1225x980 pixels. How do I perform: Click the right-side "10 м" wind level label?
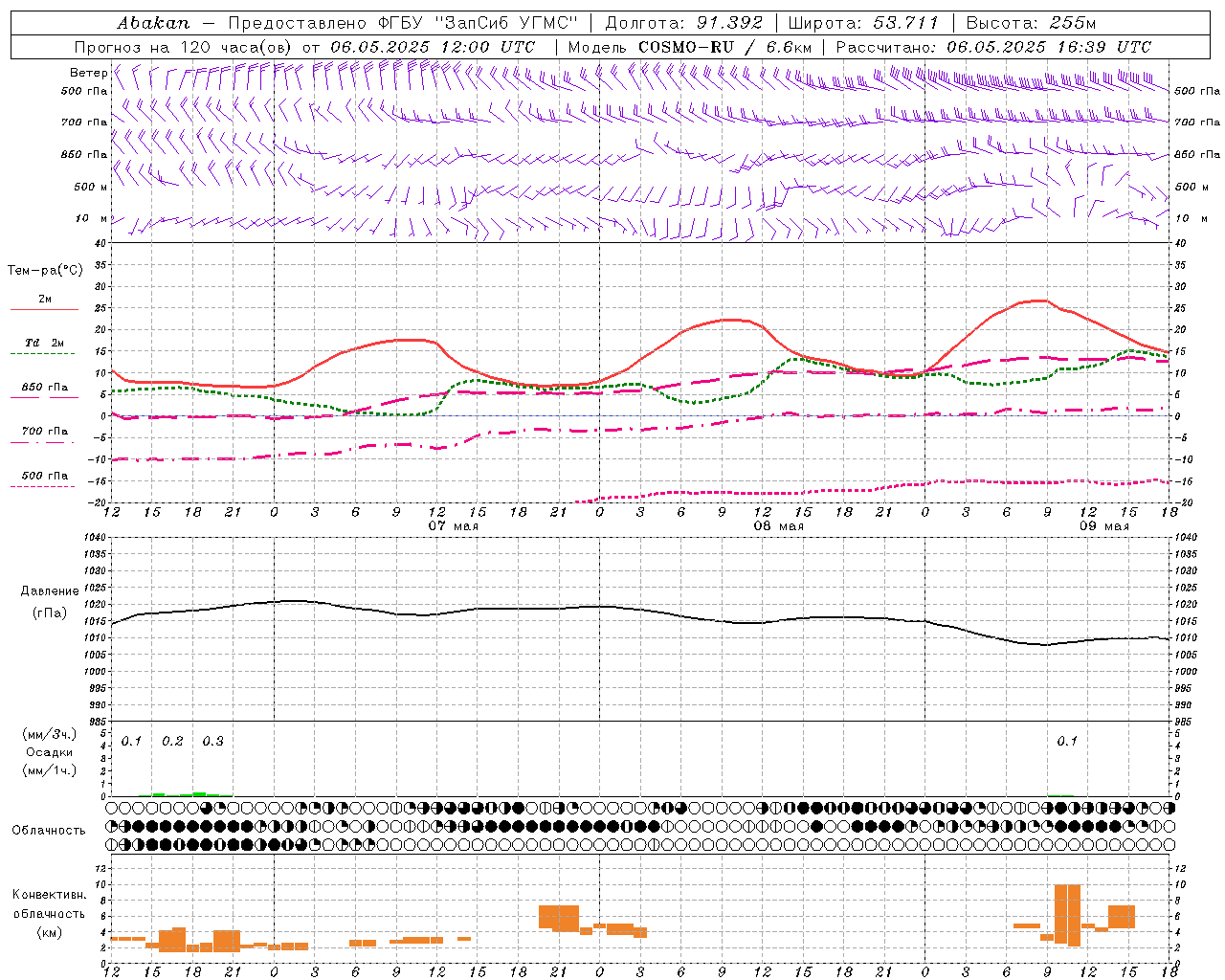click(1192, 219)
